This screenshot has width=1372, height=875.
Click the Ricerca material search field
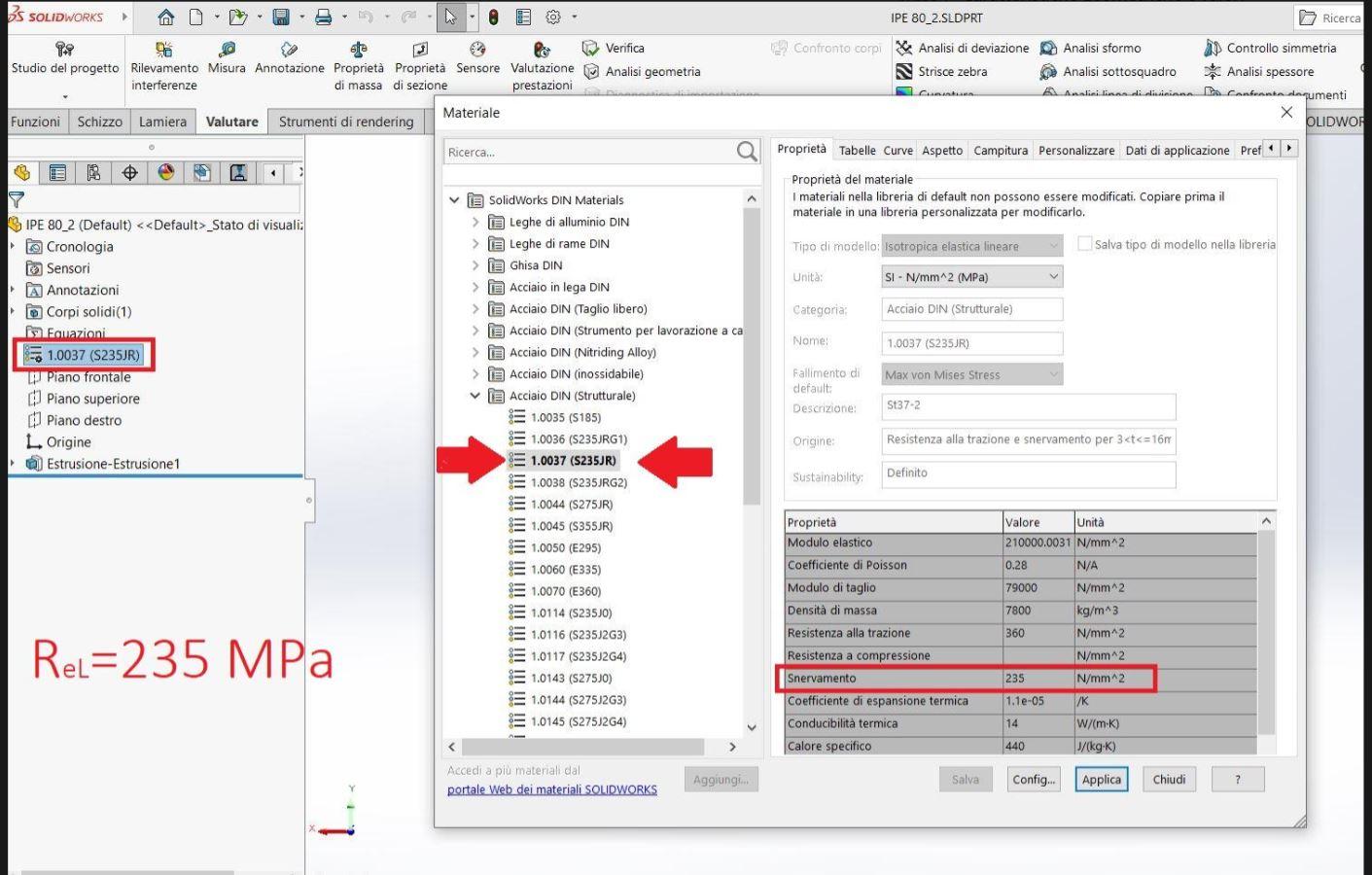pyautogui.click(x=588, y=152)
